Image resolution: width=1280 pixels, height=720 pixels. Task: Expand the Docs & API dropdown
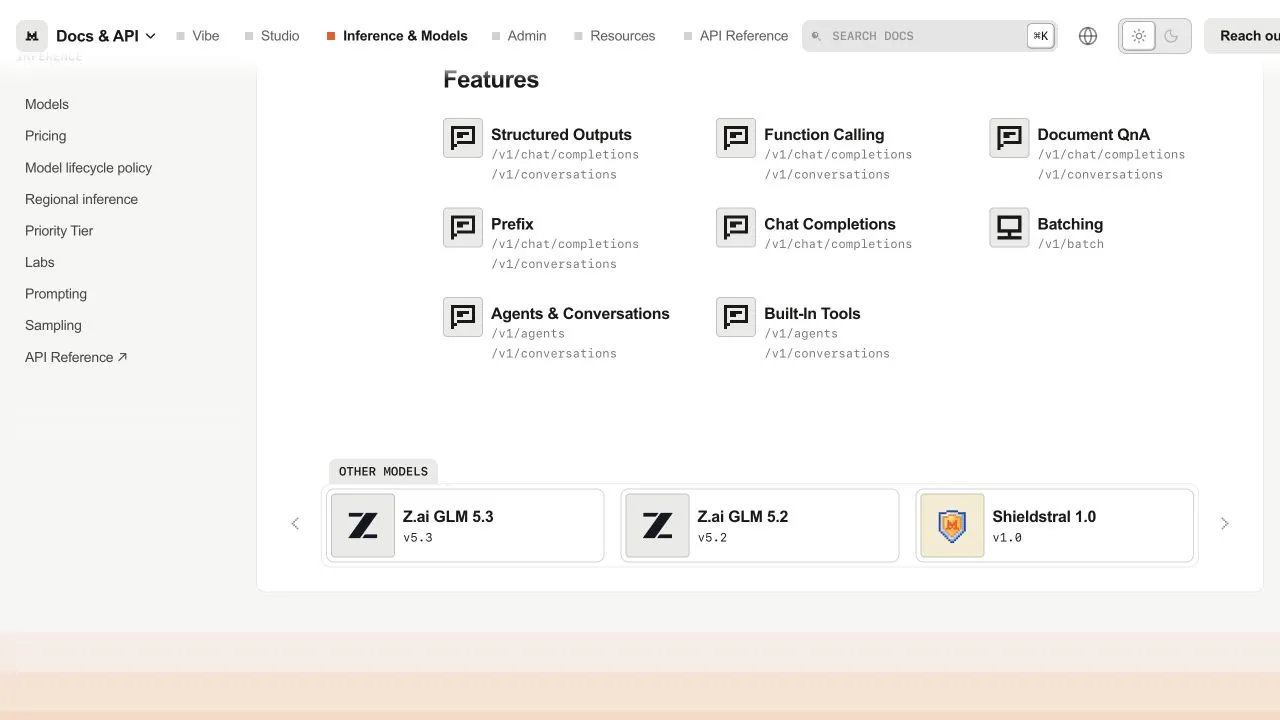pos(106,36)
